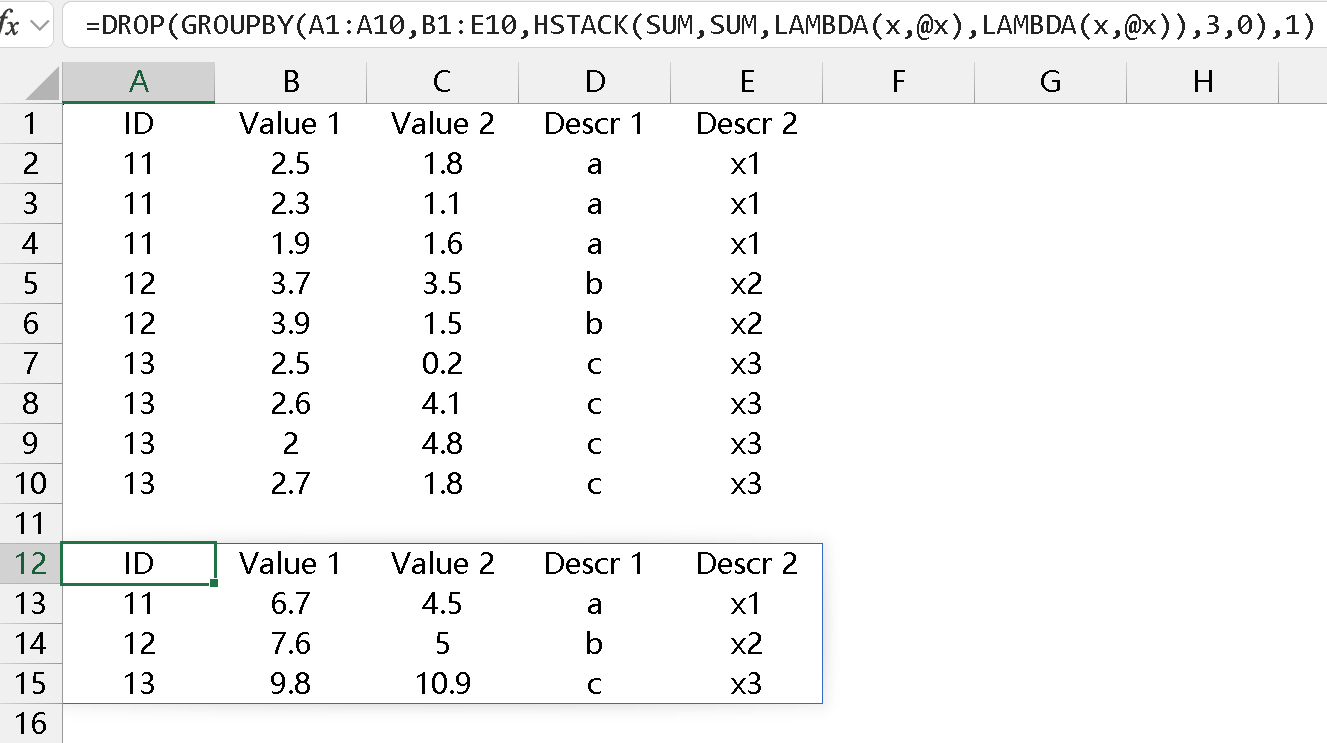This screenshot has width=1327, height=743.
Task: Expand the dropdown chevron beside fx
Action: tap(40, 25)
